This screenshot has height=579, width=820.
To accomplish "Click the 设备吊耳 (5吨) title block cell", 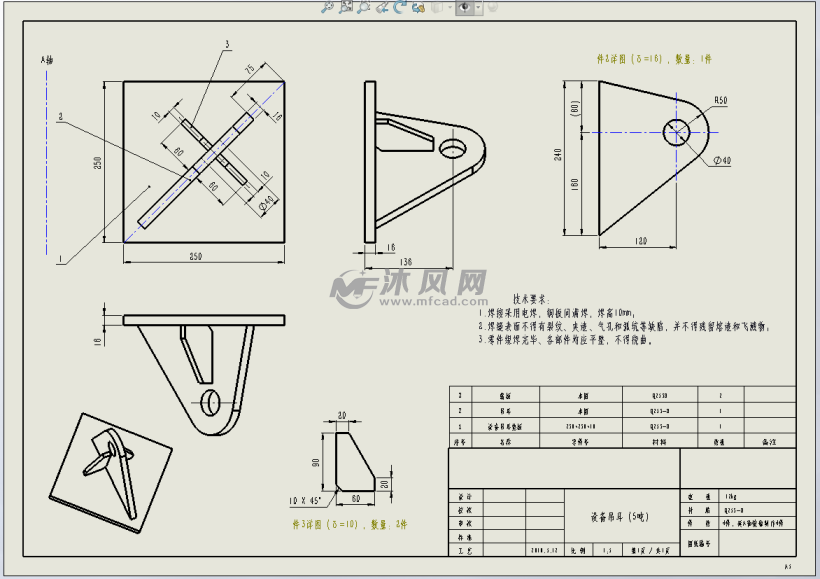I will 612,516.
